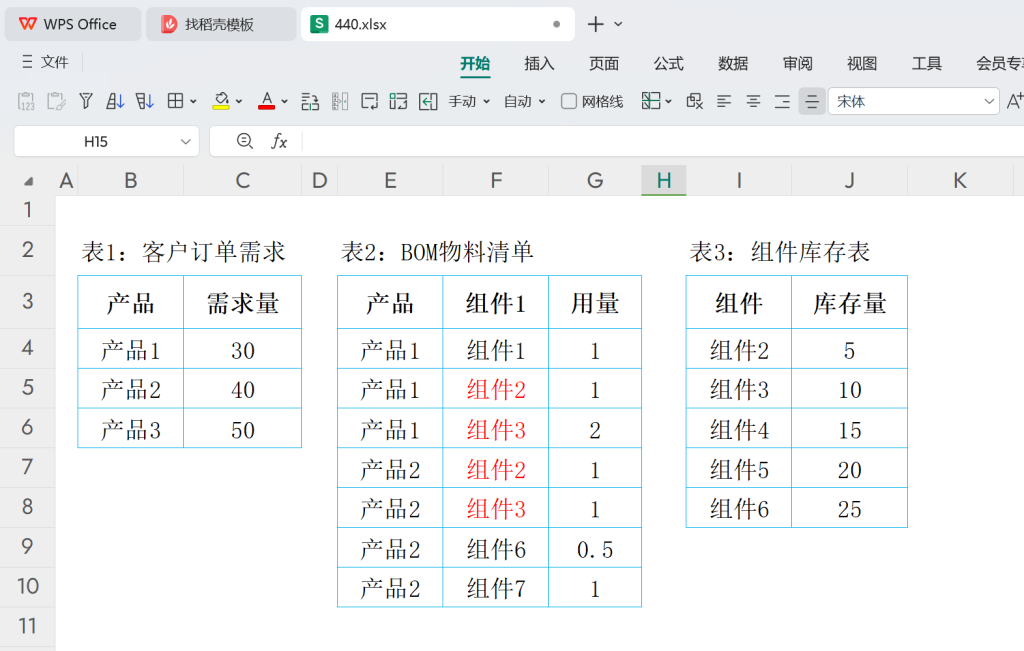
Task: Click the filter funnel icon
Action: pos(86,101)
